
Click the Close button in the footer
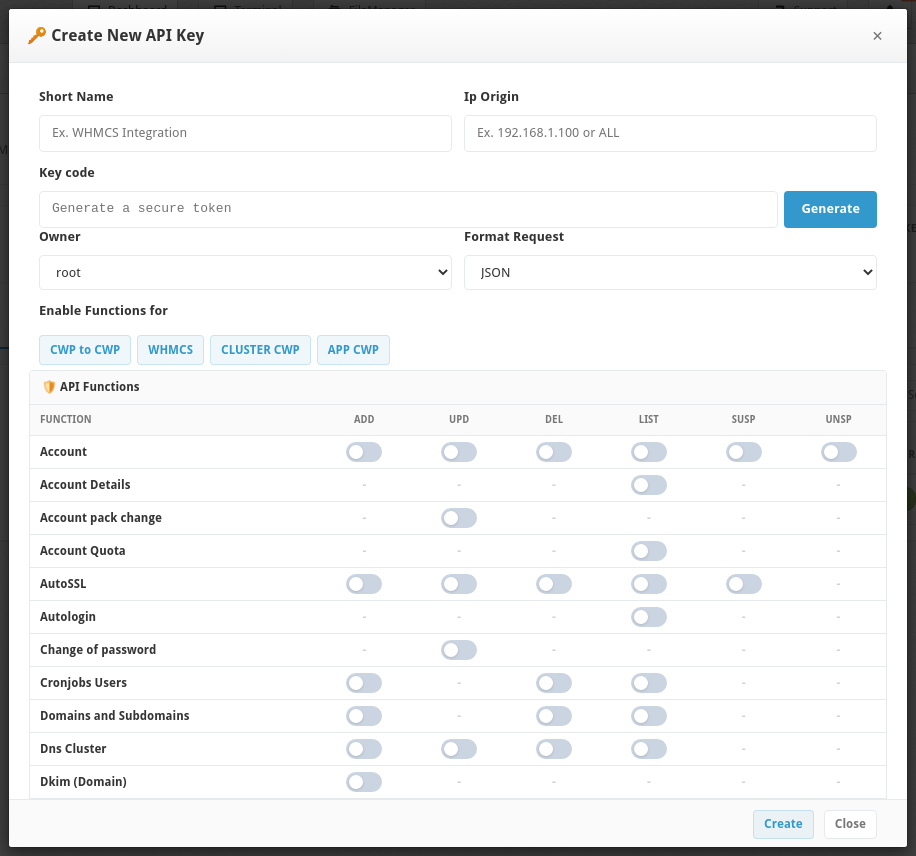(850, 824)
